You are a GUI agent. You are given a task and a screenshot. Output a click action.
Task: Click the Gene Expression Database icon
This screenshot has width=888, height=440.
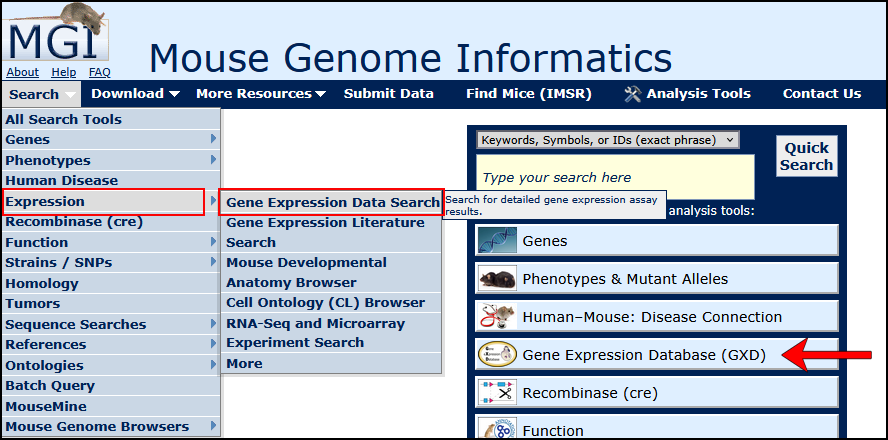point(497,355)
